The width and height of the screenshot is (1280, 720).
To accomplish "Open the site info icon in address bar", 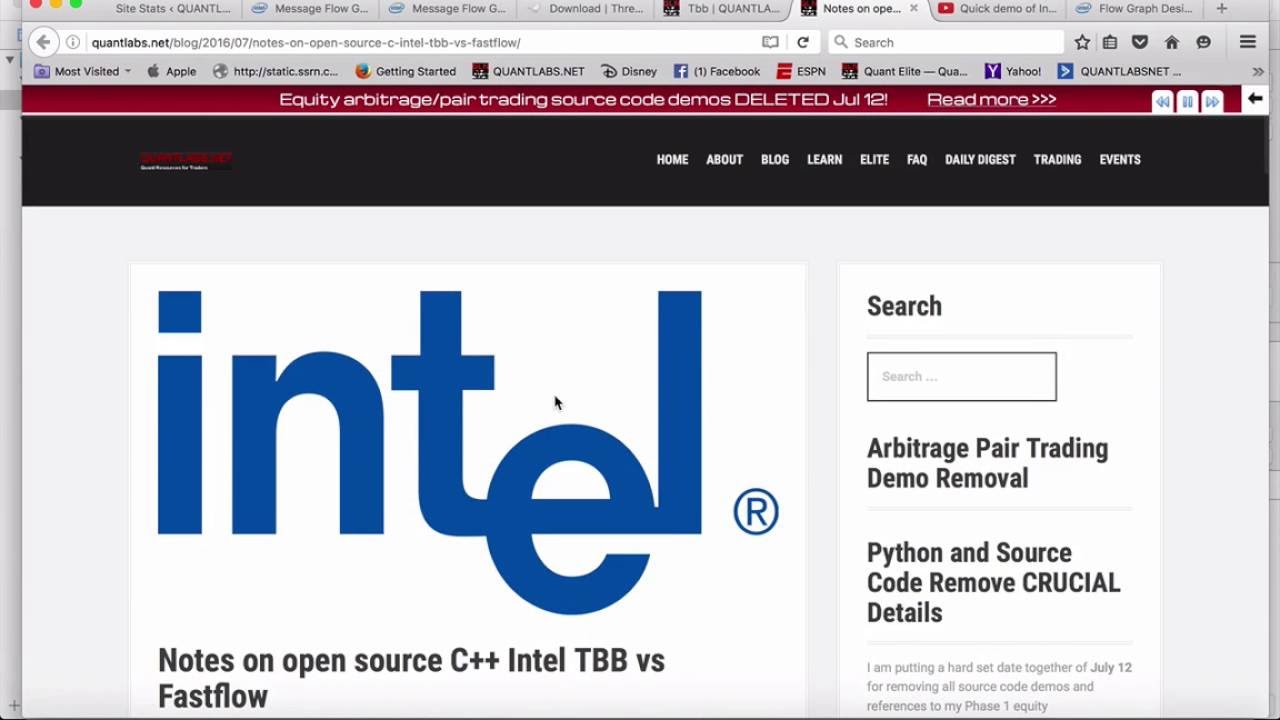I will tap(73, 42).
